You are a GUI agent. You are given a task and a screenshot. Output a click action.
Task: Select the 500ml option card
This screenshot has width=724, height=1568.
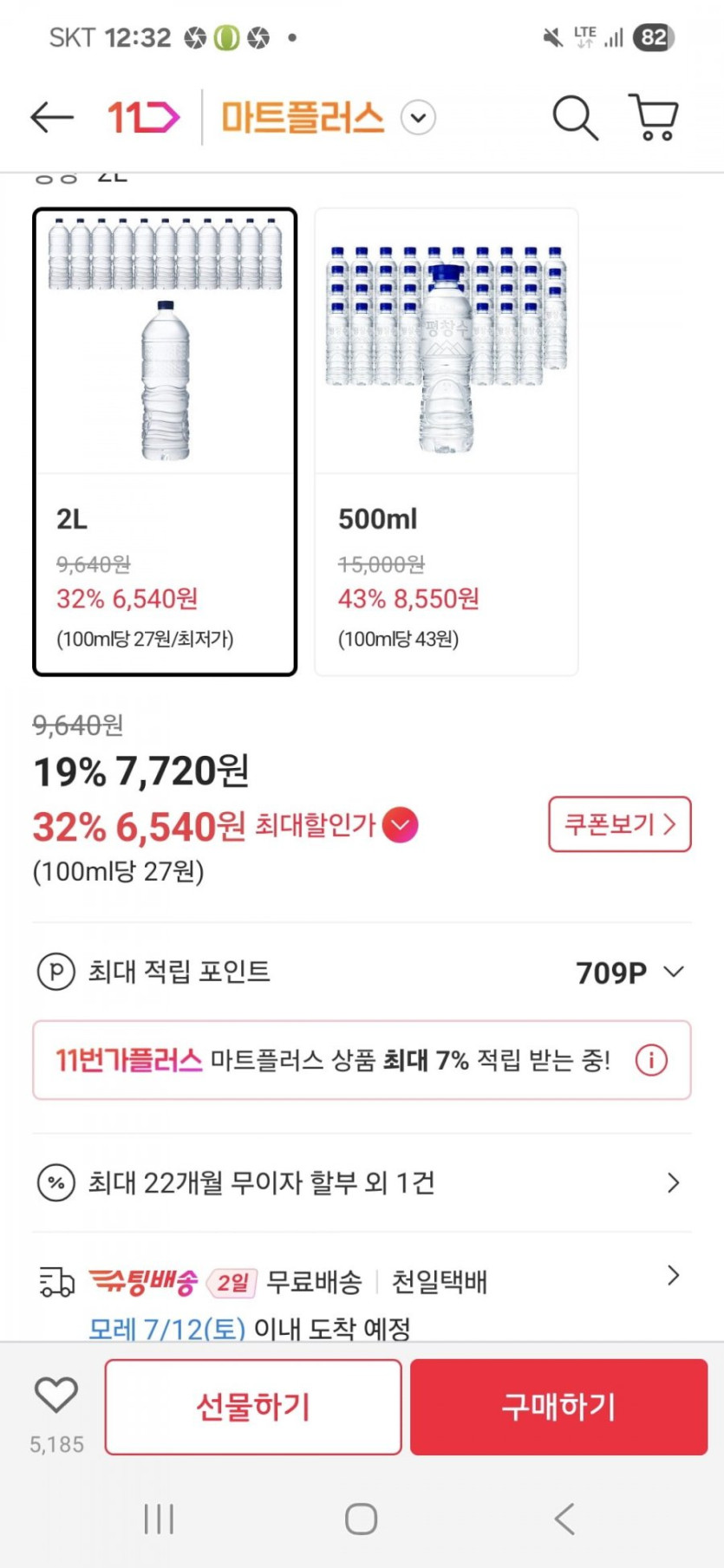click(x=446, y=442)
